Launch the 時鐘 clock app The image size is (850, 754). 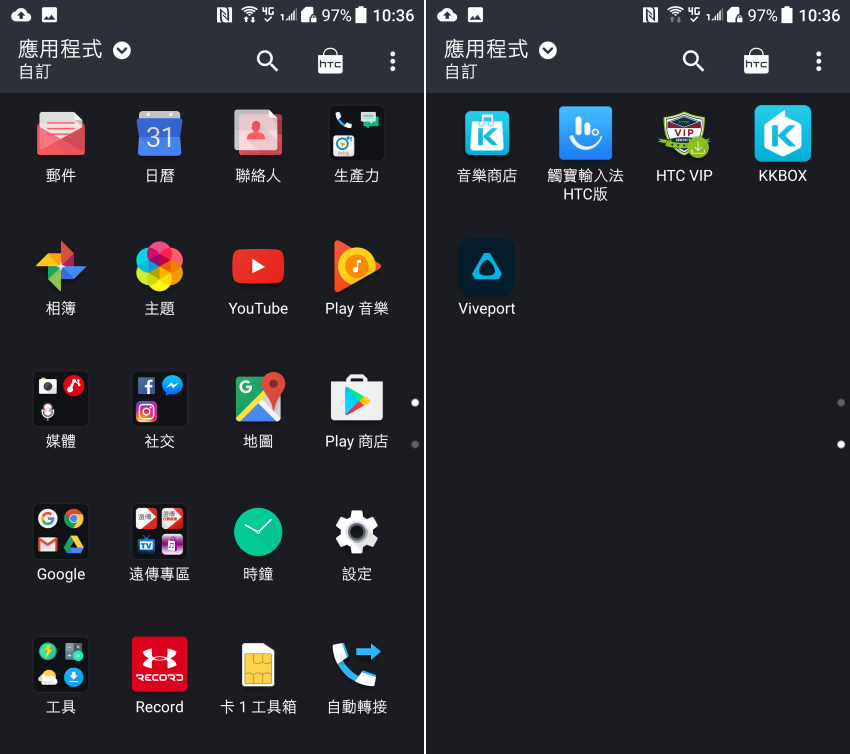(x=258, y=532)
